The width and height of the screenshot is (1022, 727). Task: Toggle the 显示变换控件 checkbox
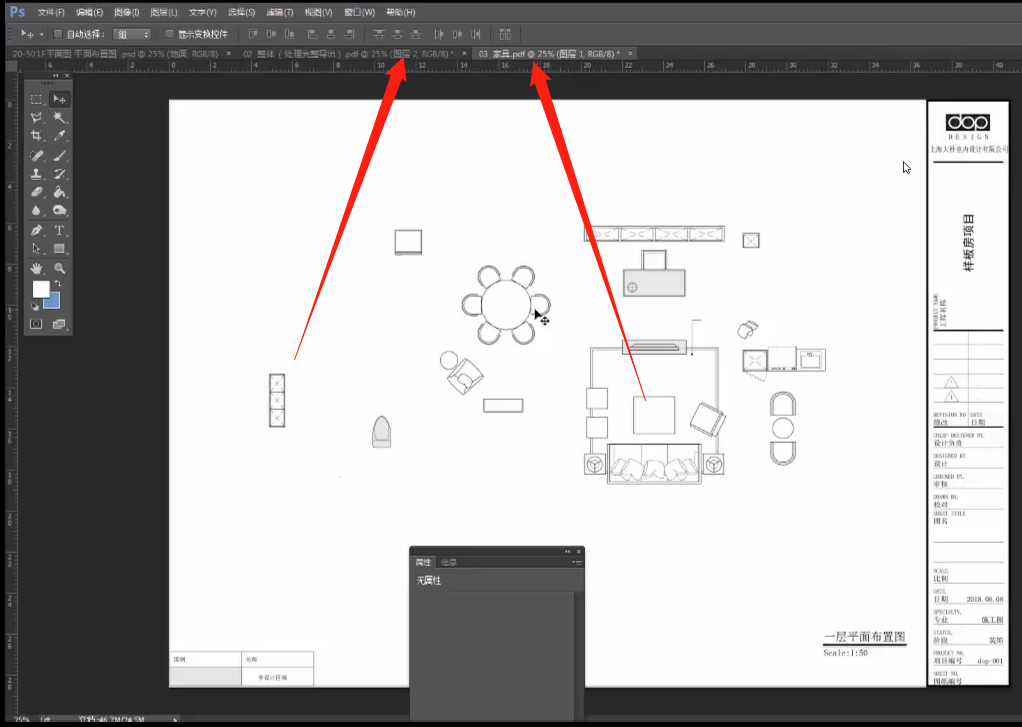[169, 34]
